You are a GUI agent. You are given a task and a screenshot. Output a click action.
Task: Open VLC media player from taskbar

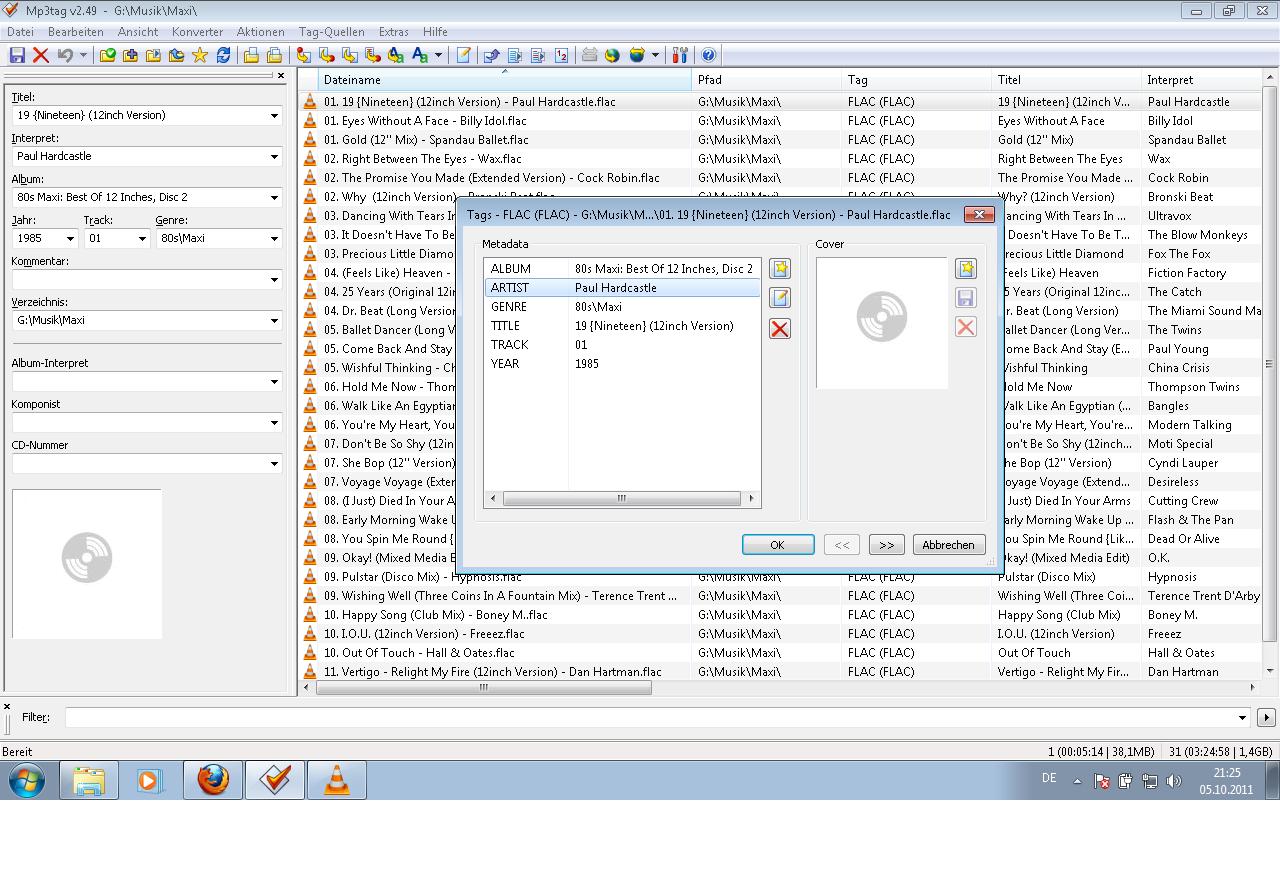tap(337, 780)
